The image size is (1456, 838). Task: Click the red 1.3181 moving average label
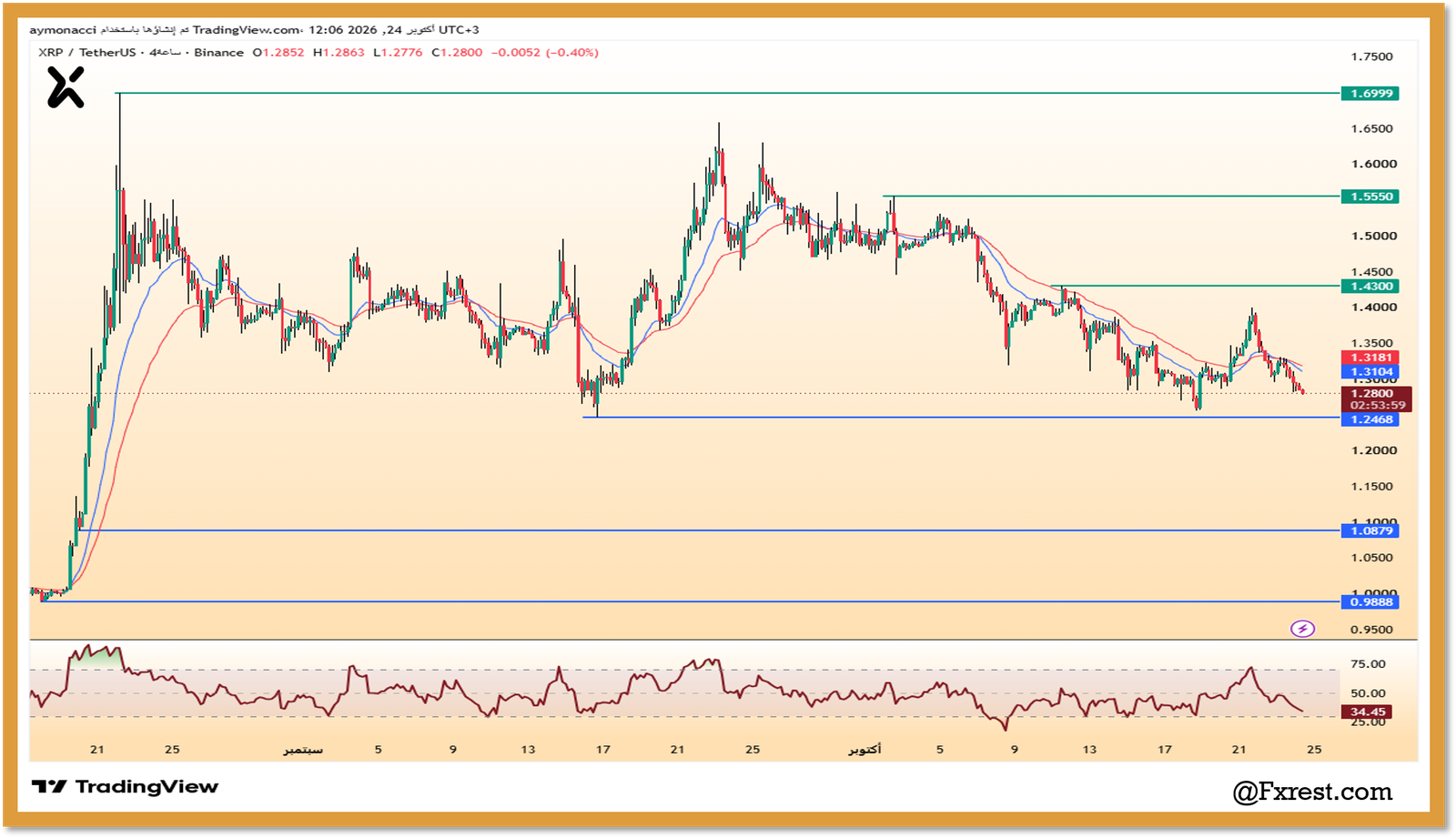[1370, 358]
